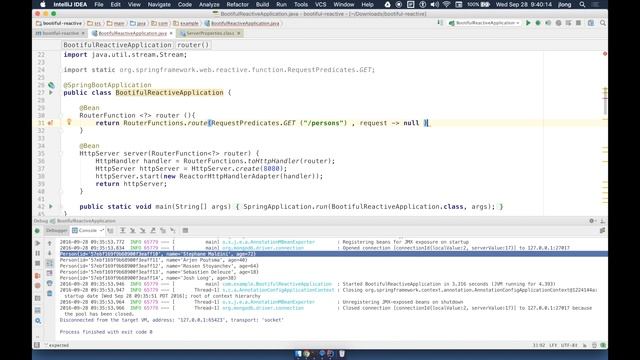
Task: Click Show Execution Point debug icon
Action: [x=111, y=231]
